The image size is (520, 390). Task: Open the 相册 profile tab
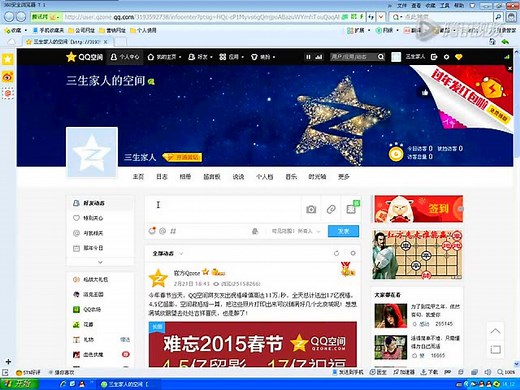pyautogui.click(x=185, y=177)
